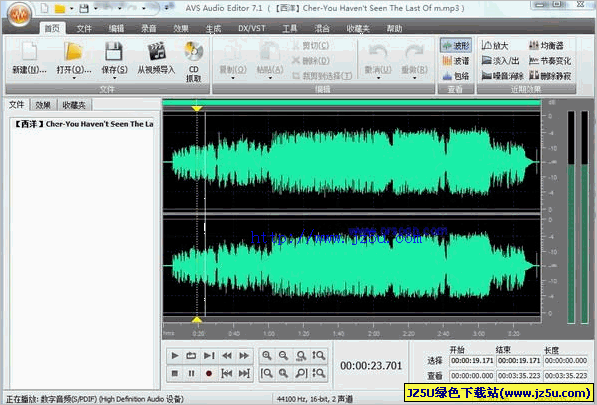Click the 从视频导入 clapperboard icon
This screenshot has width=597, height=405.
pyautogui.click(x=157, y=51)
